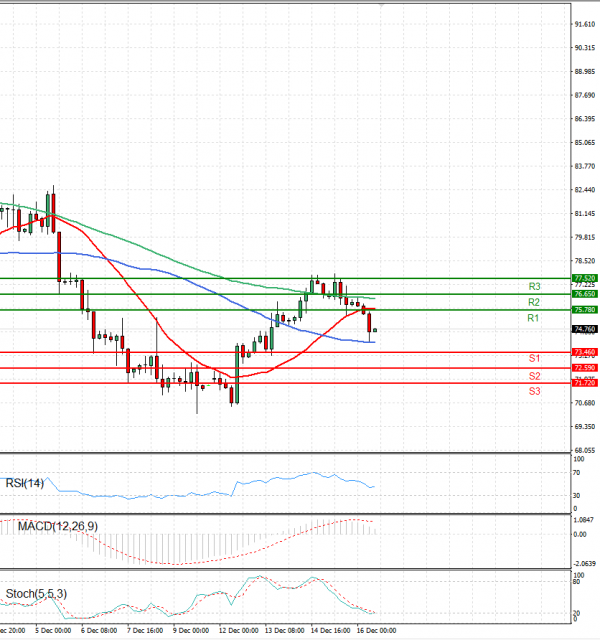Click the green 76.650 price tag
Screen dimensions: 600x640
click(x=584, y=294)
